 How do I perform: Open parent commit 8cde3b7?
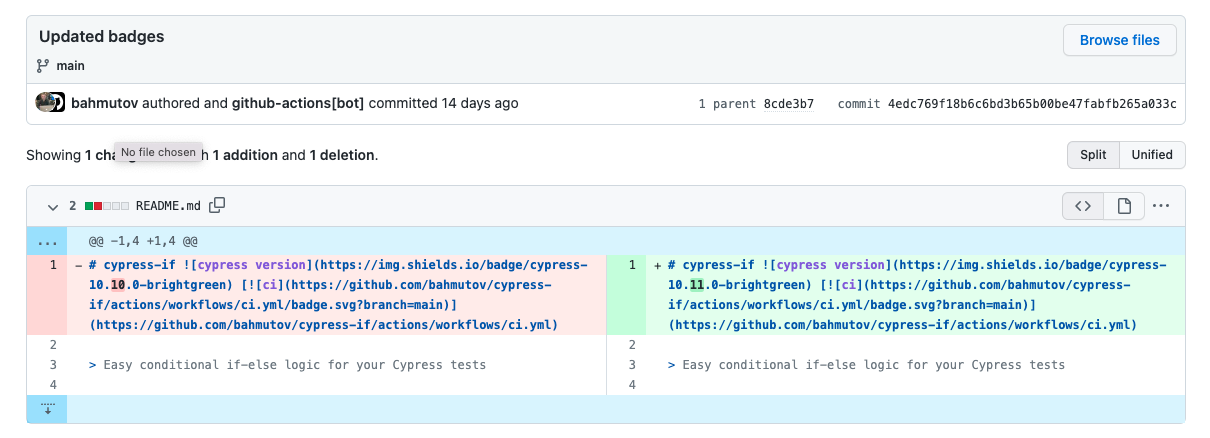pyautogui.click(x=789, y=104)
